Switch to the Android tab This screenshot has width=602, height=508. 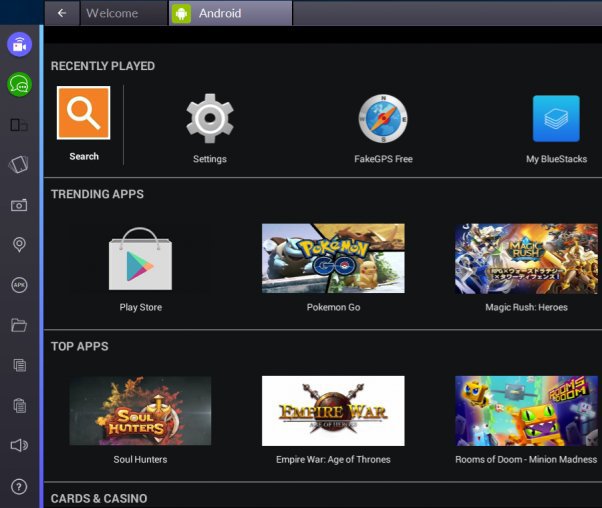230,13
